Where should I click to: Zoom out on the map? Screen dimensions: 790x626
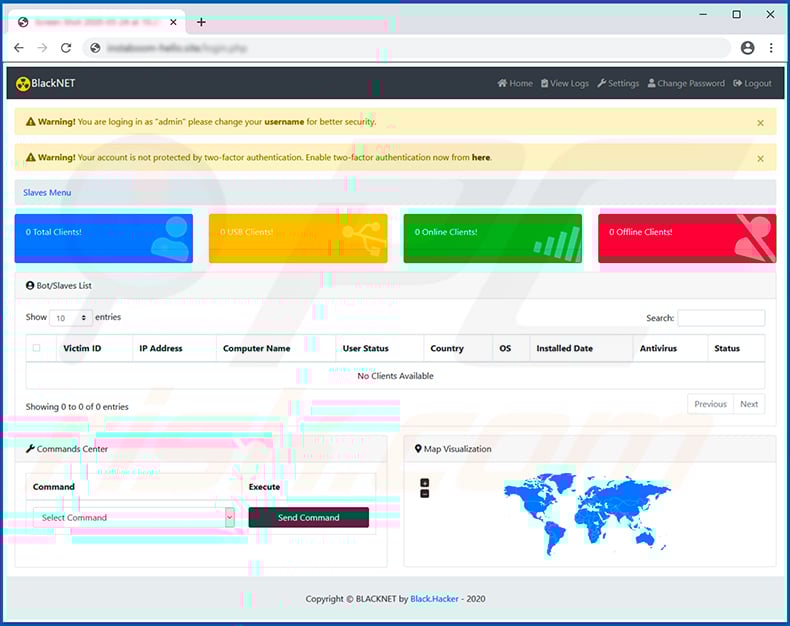(x=425, y=493)
